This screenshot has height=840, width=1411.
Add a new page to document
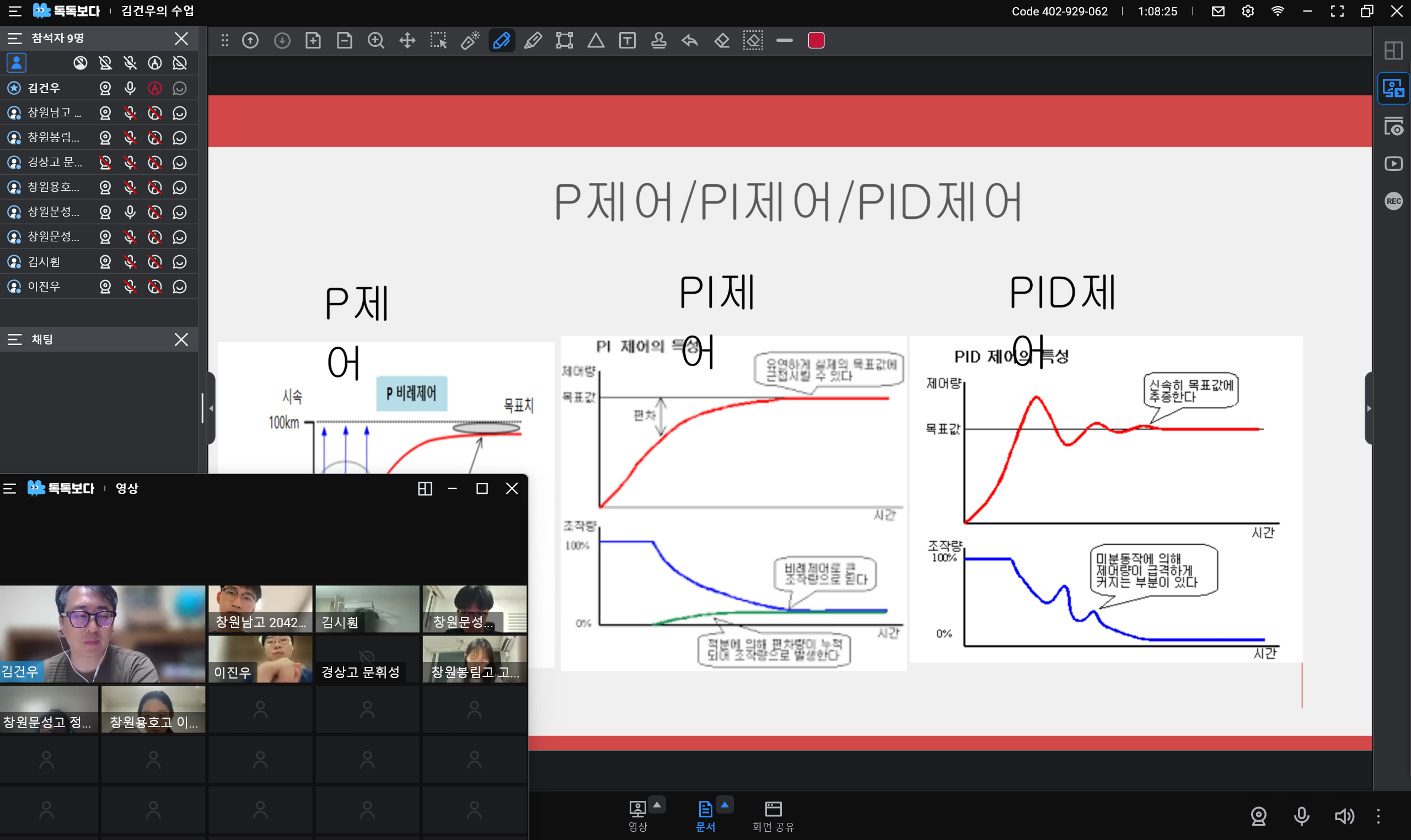(x=313, y=41)
